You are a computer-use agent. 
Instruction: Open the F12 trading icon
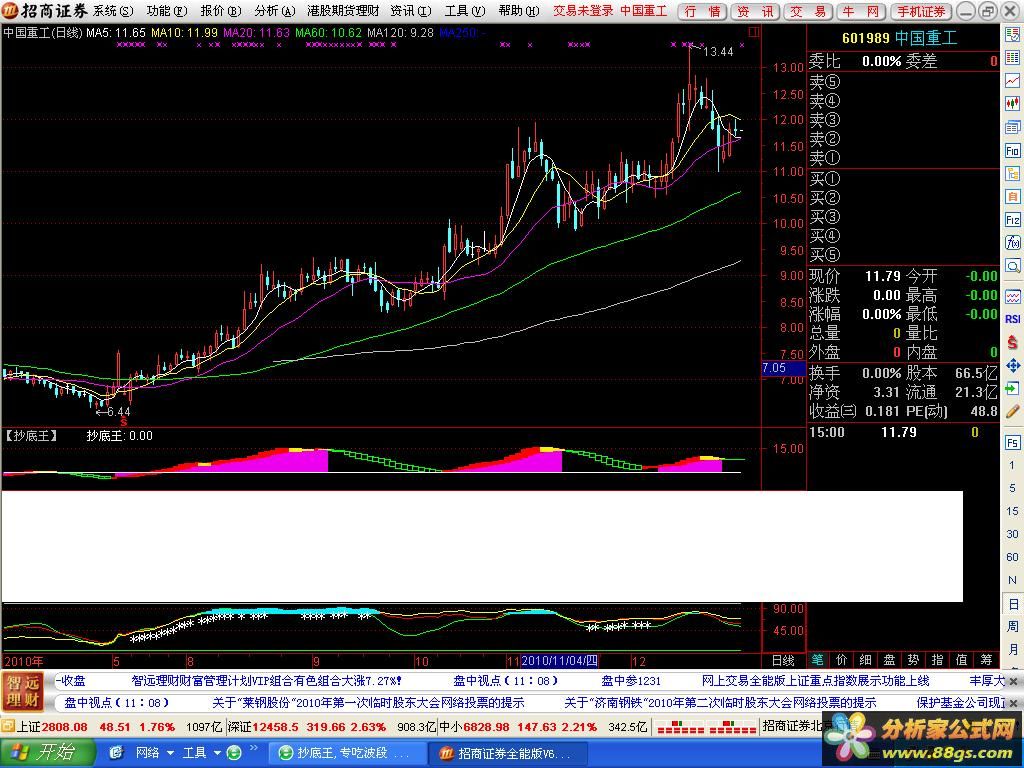tap(1012, 219)
